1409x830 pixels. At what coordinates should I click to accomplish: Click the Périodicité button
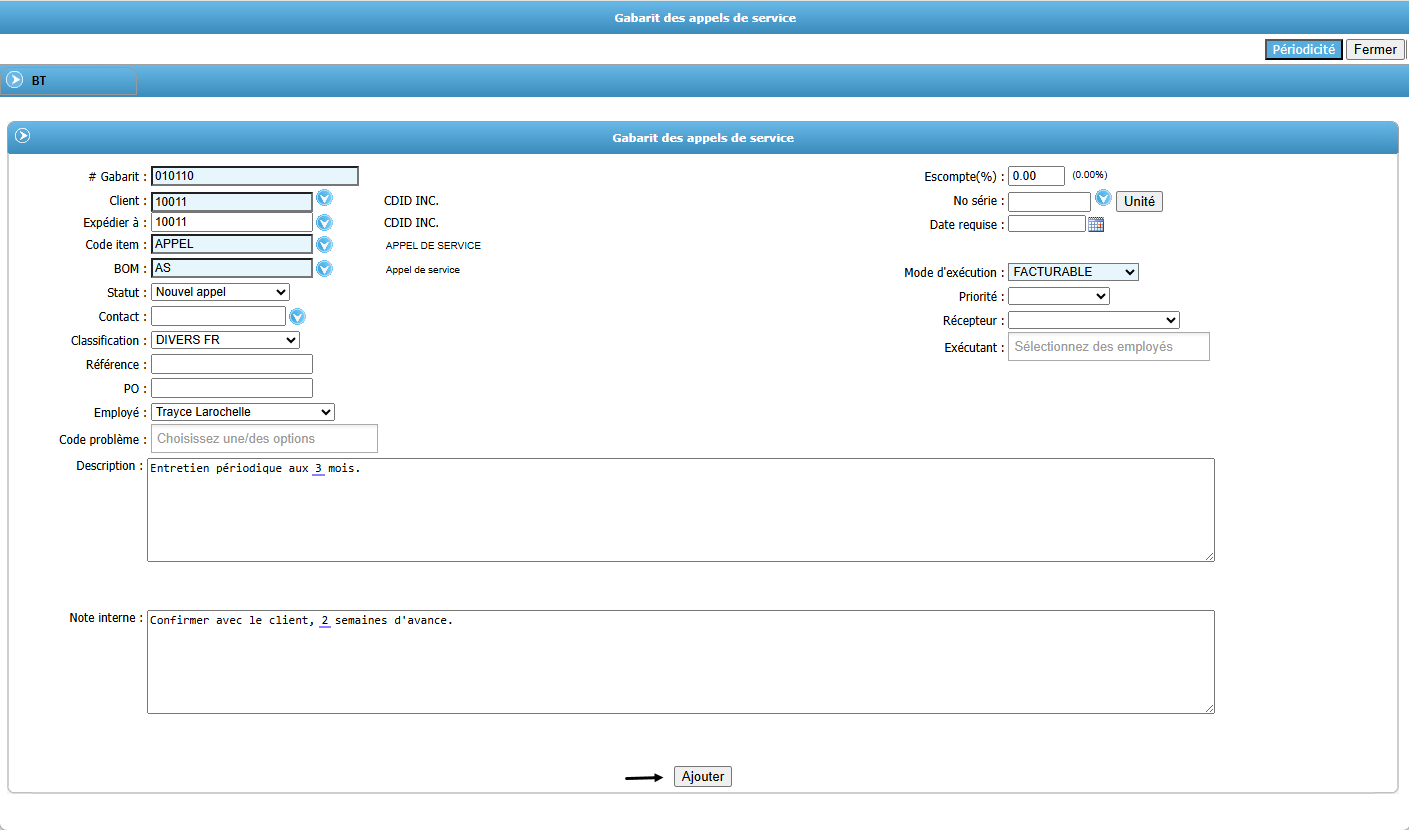1304,50
